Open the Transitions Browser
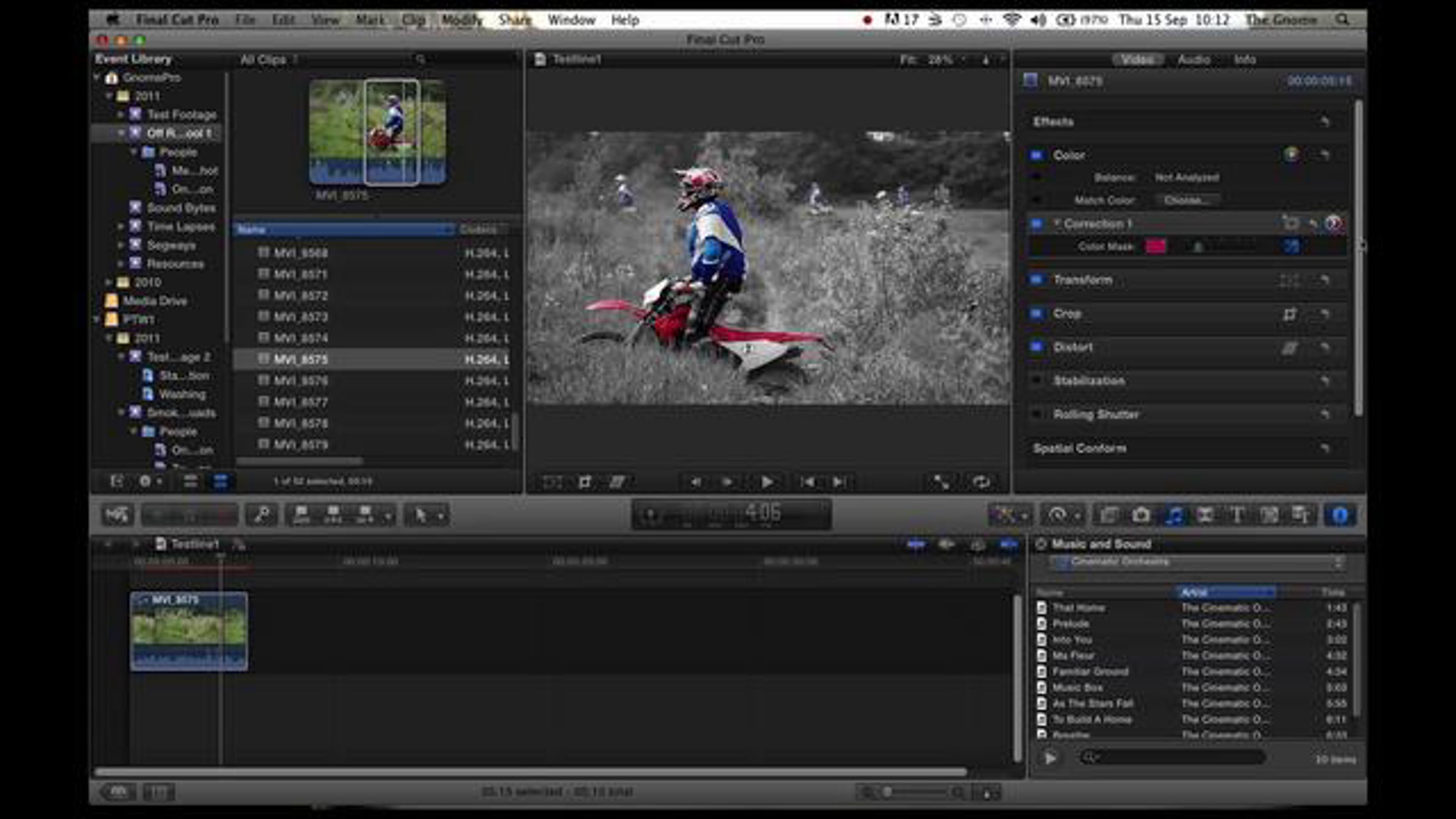 coord(1205,515)
